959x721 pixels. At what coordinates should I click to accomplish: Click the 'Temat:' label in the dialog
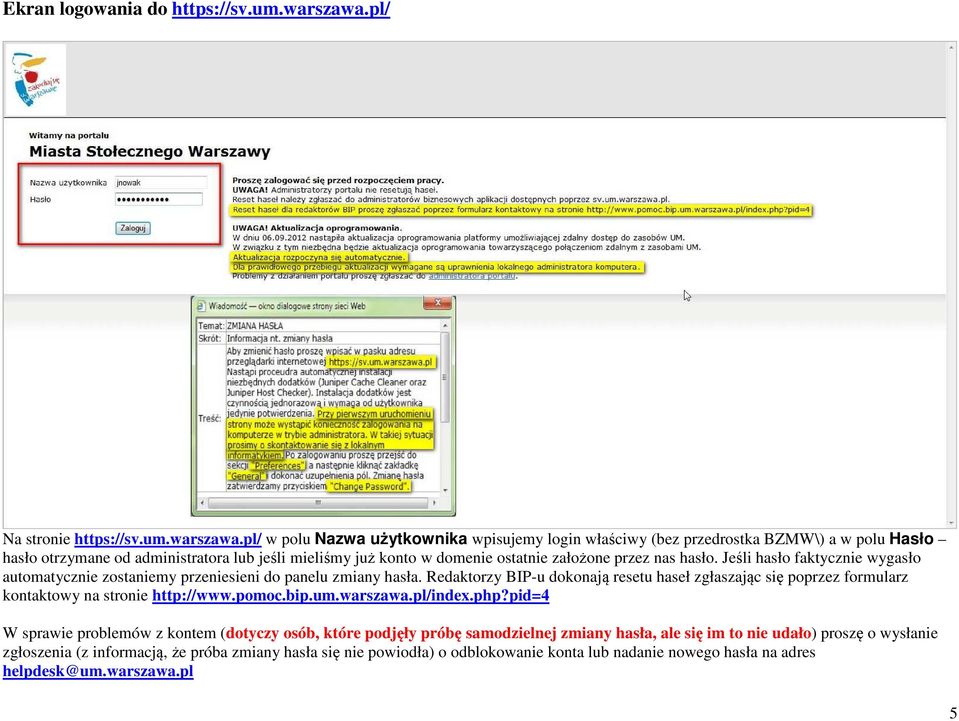[211, 326]
